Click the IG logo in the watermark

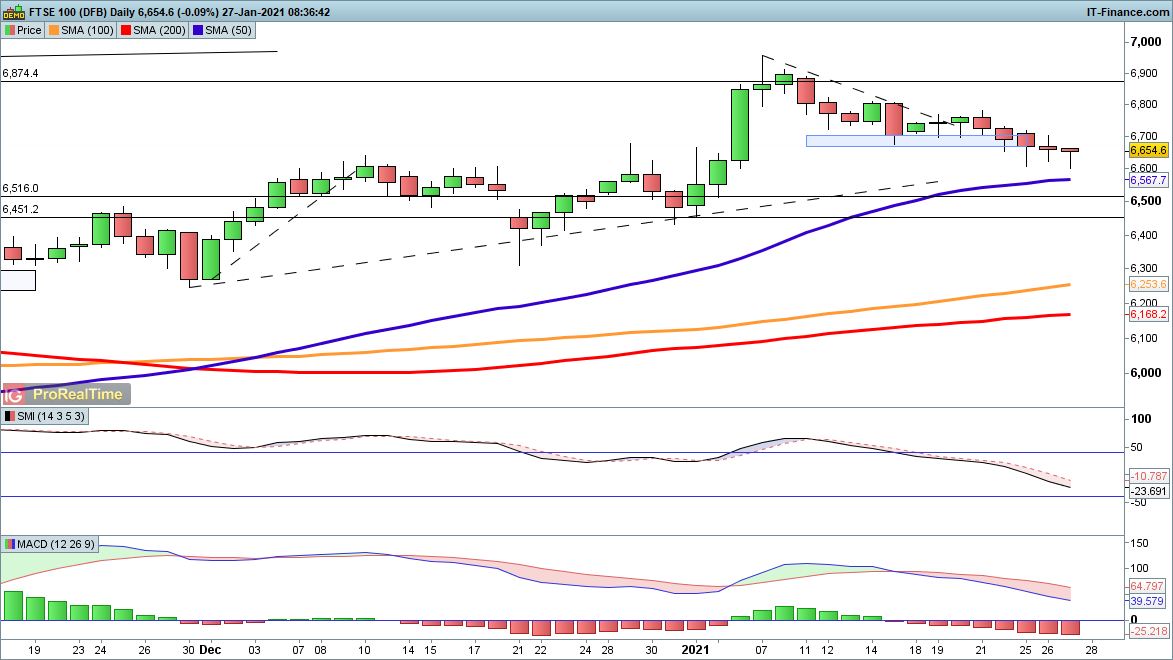(x=13, y=394)
